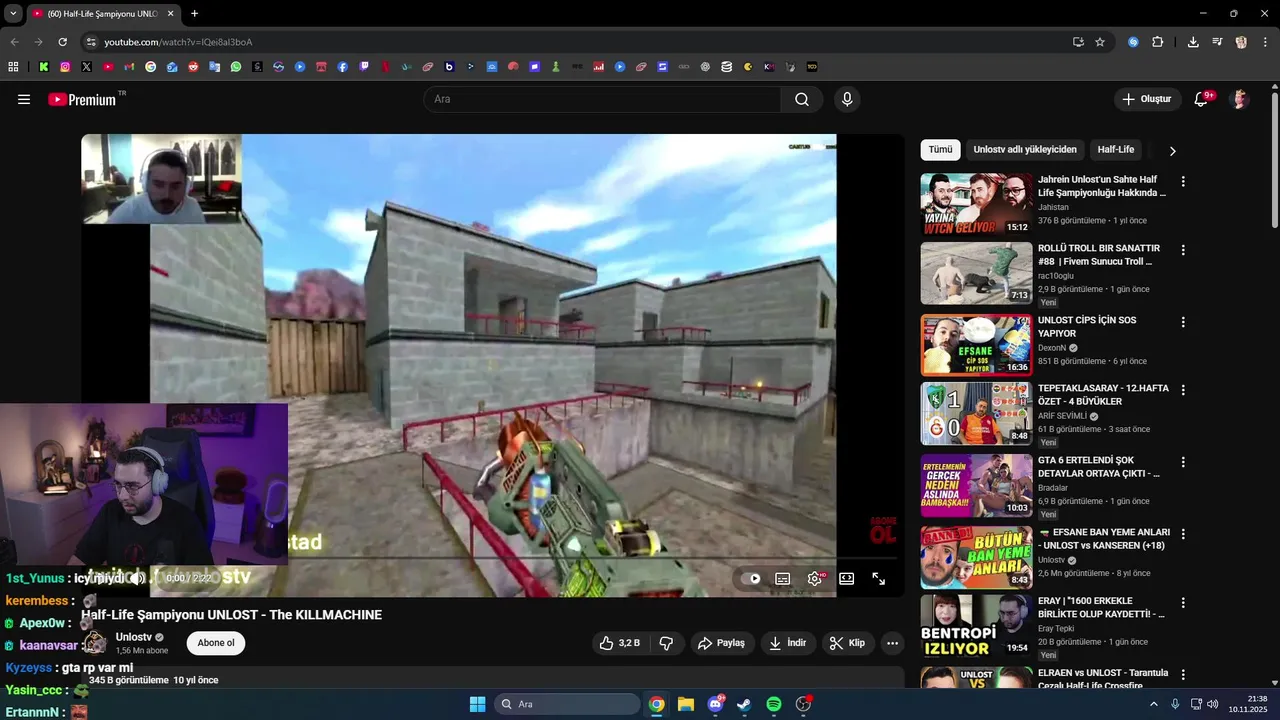Click the Oluştur create button
The width and height of the screenshot is (1280, 720).
coord(1147,99)
